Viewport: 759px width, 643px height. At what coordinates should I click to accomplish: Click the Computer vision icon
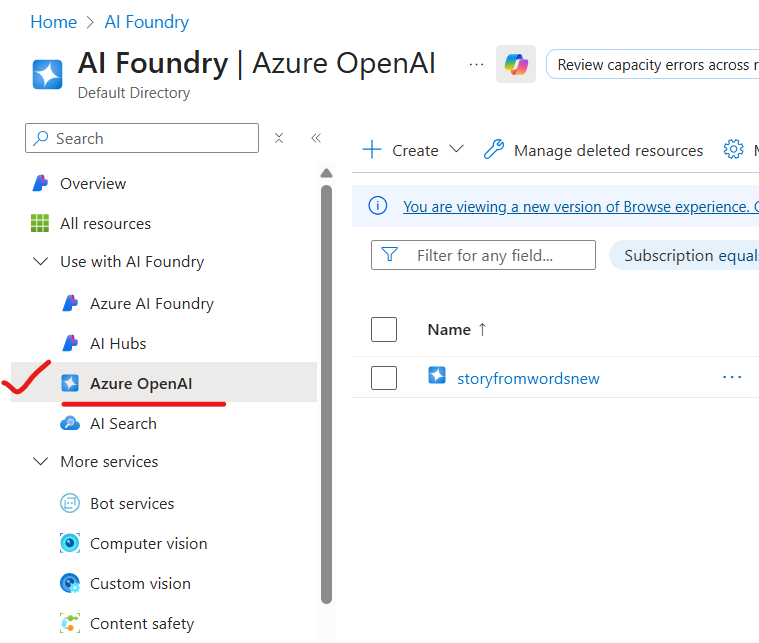click(70, 543)
